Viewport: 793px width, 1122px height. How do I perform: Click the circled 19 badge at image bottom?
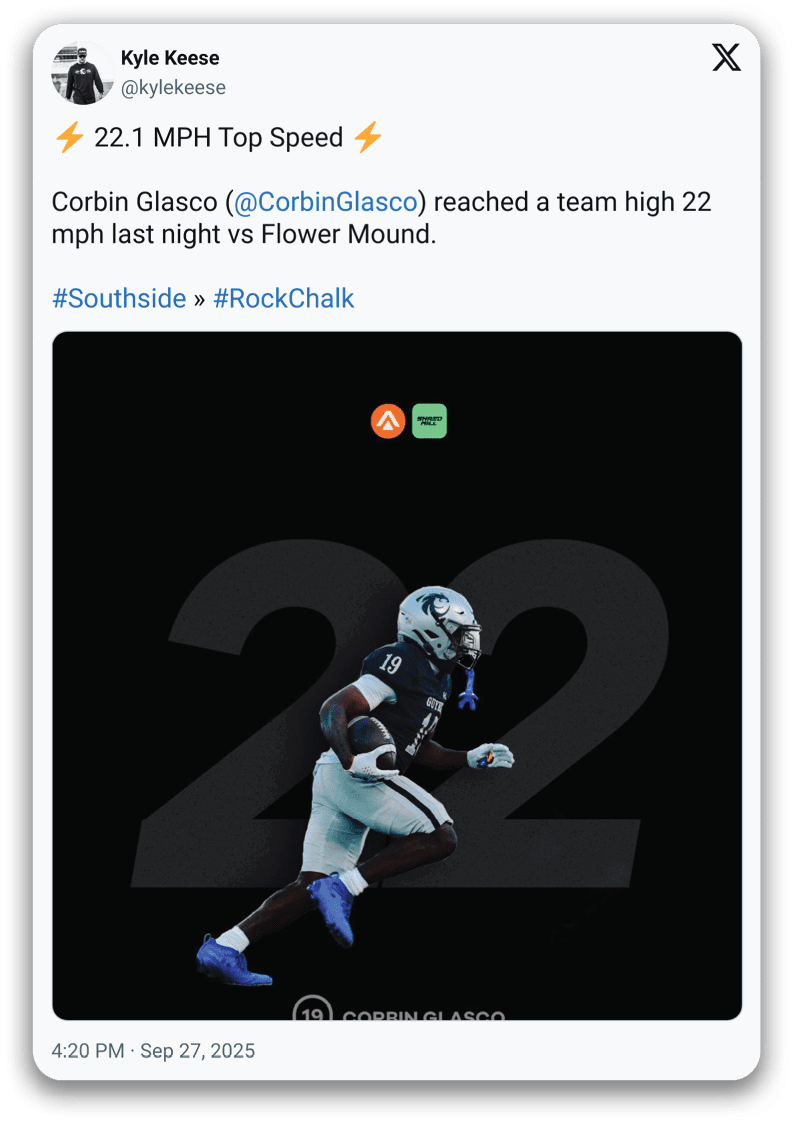[313, 1009]
